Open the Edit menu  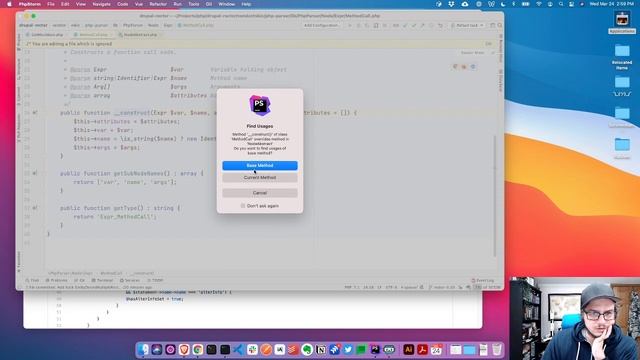click(x=65, y=4)
